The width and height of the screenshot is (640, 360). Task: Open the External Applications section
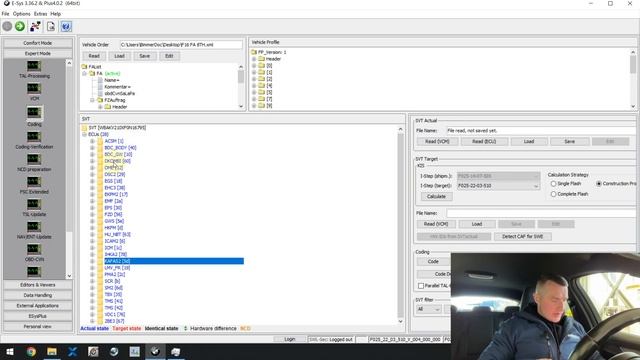38,306
